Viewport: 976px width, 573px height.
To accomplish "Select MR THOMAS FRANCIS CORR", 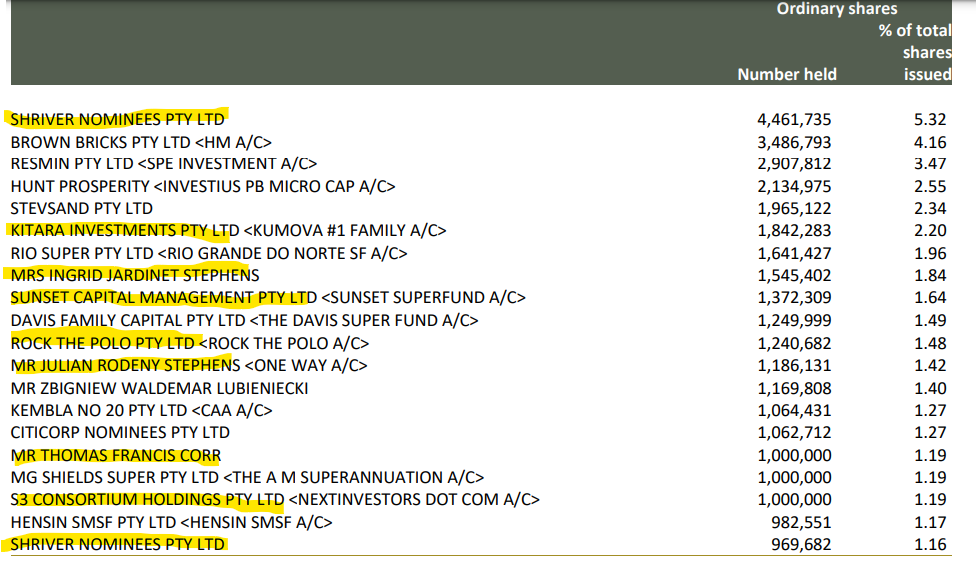I will pos(116,455).
